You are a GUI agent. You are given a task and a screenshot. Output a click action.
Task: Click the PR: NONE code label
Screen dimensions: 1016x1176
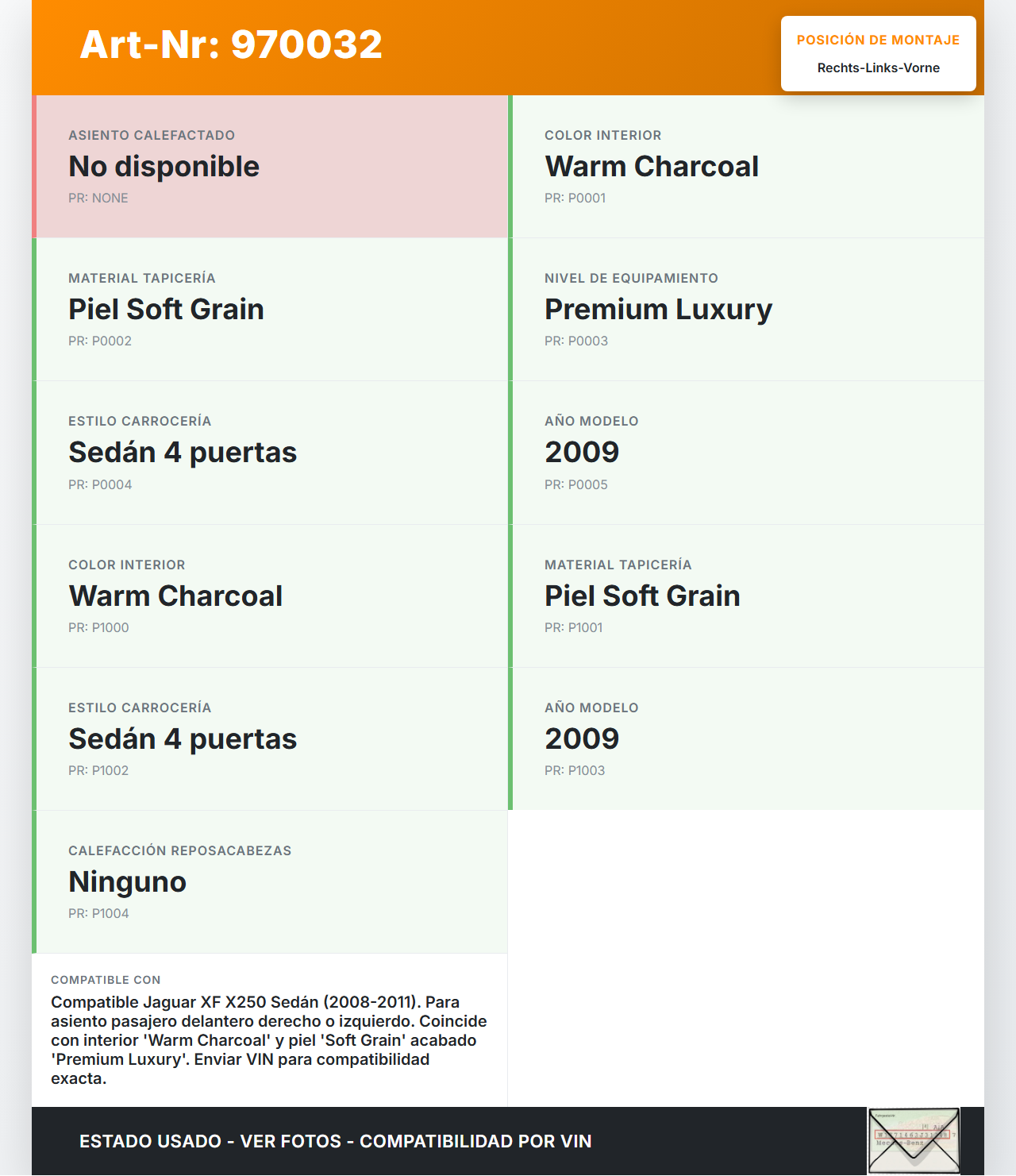98,199
